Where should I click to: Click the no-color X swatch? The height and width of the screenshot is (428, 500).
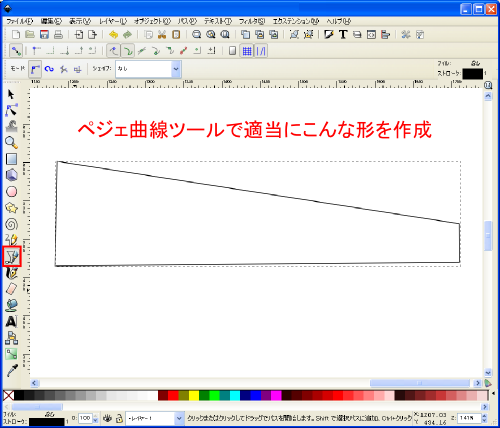(x=9, y=396)
